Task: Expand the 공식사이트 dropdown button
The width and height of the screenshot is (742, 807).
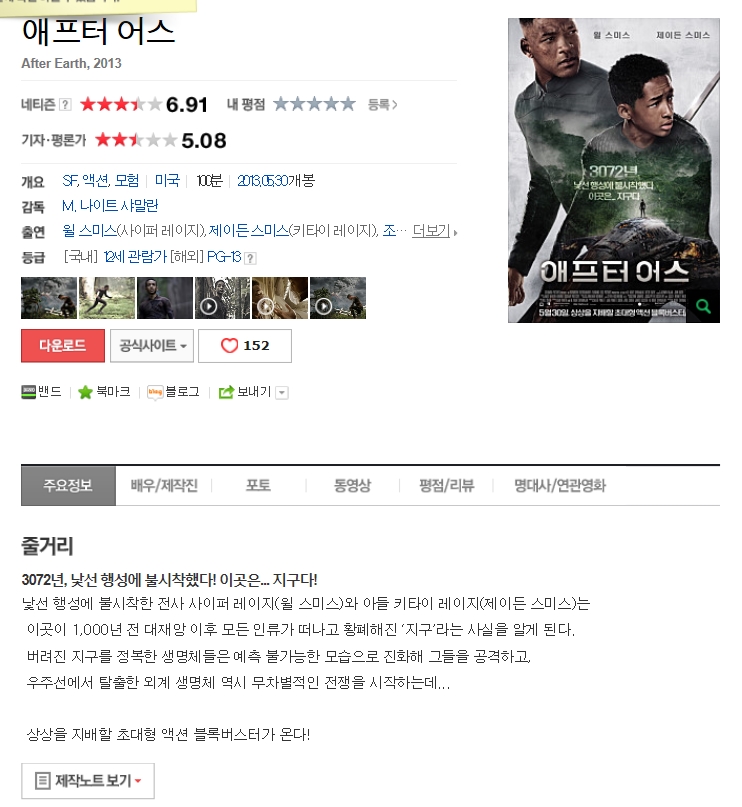Action: tap(152, 346)
